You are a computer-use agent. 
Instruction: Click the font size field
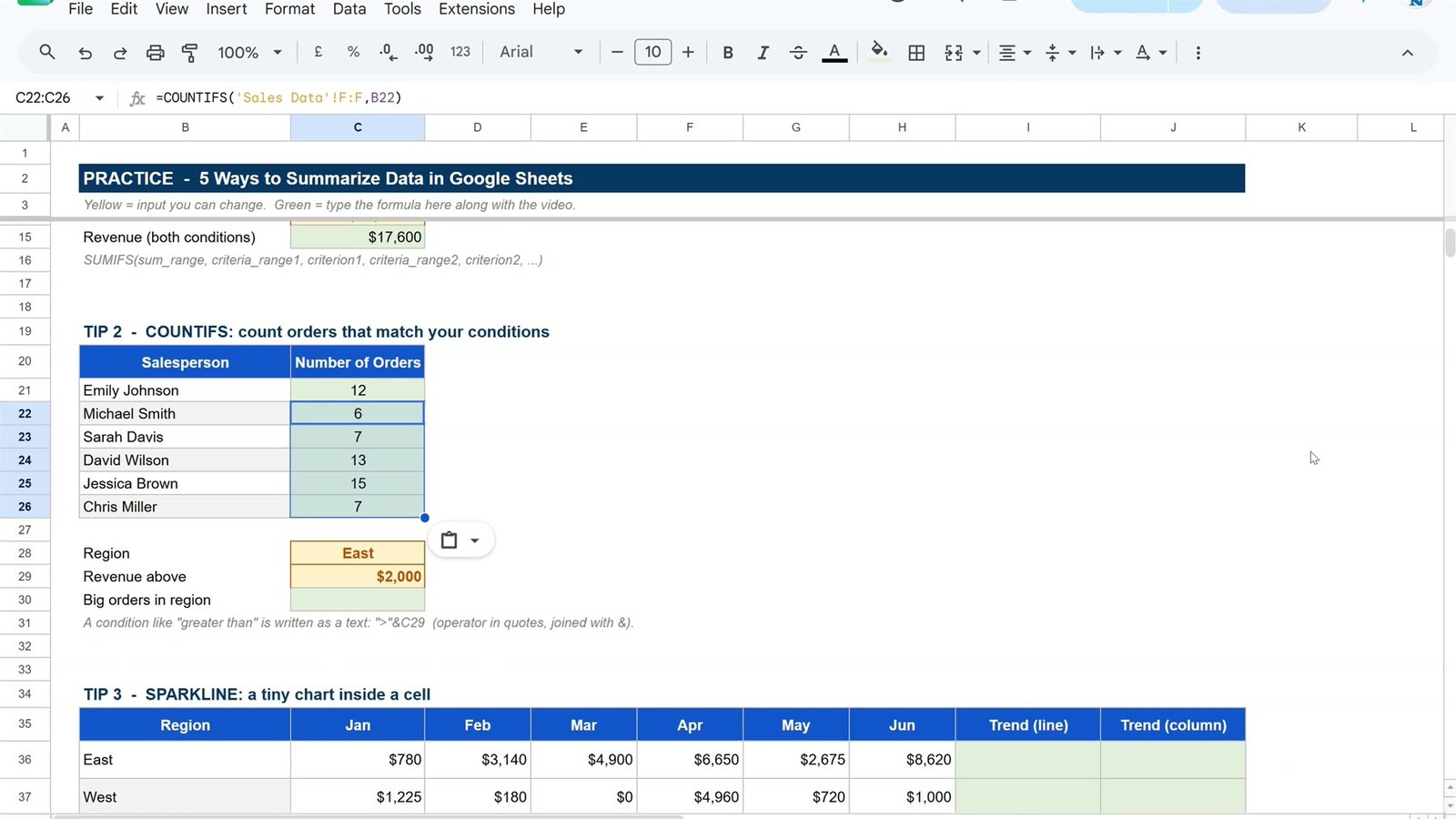click(x=652, y=52)
